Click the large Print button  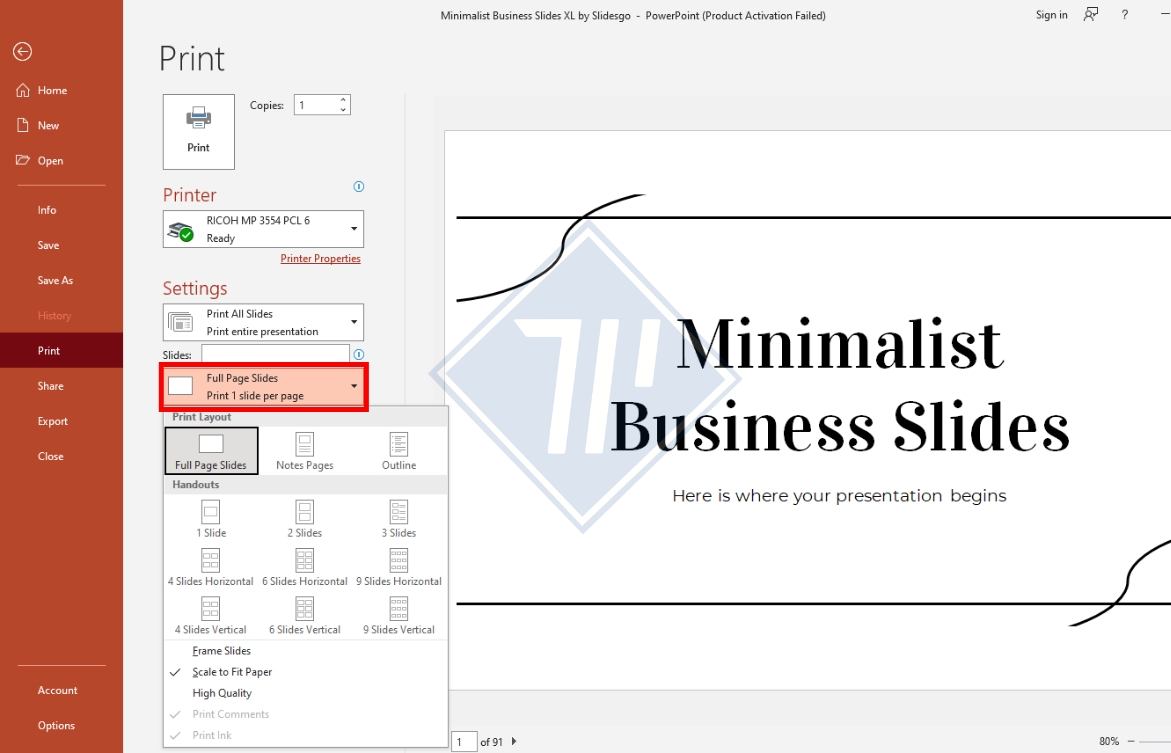(x=199, y=131)
